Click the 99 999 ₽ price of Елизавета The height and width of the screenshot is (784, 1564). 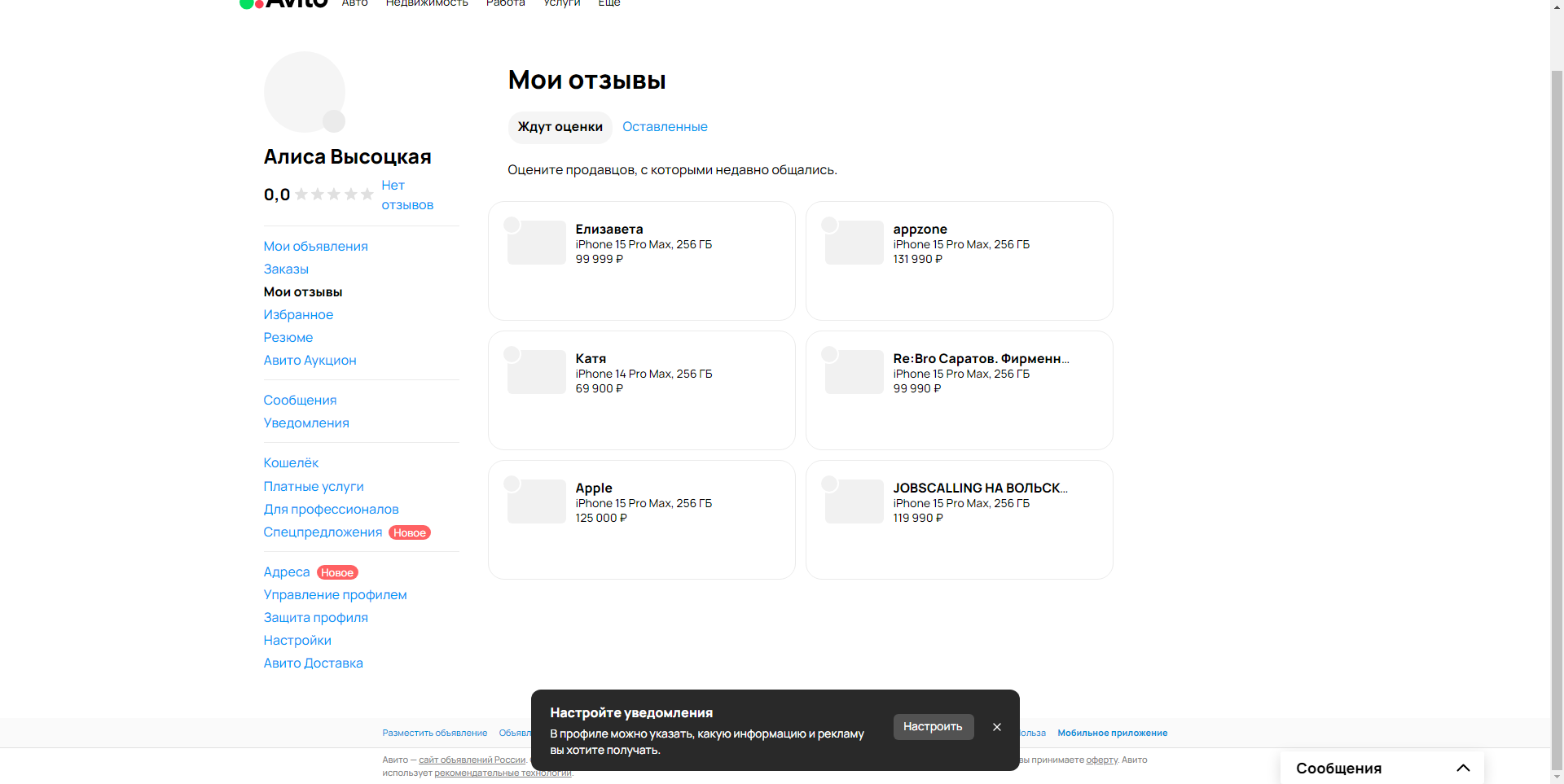pos(599,259)
